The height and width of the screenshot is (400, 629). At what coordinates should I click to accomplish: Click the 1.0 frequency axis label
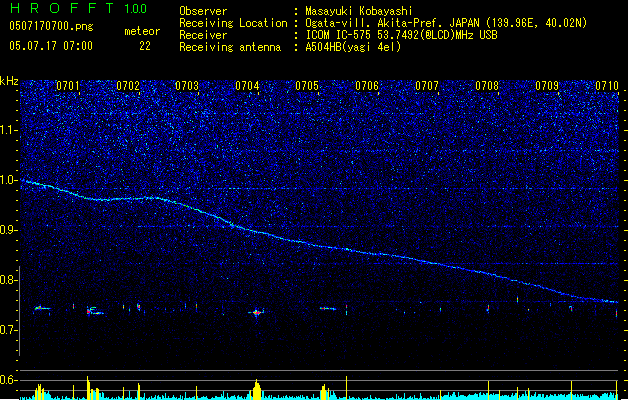point(9,180)
